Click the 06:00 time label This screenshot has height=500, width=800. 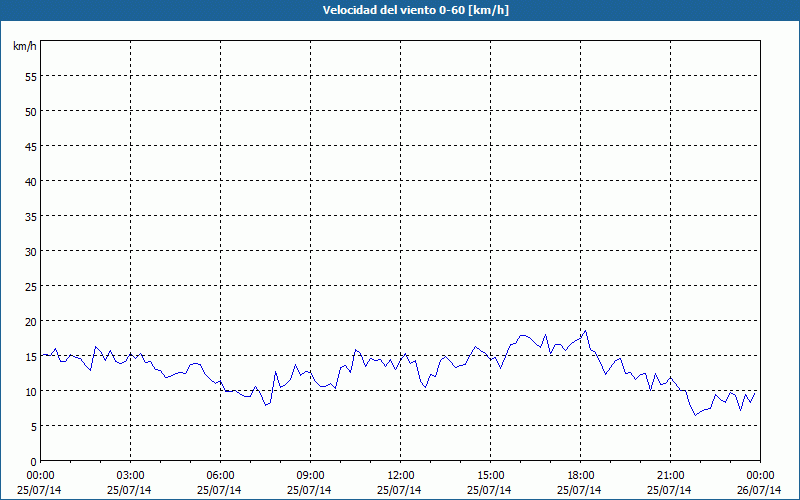pos(220,476)
